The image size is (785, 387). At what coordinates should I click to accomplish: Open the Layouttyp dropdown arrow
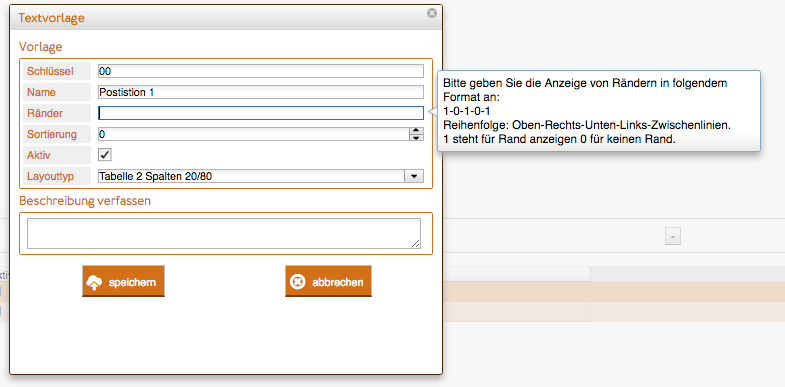pos(414,176)
